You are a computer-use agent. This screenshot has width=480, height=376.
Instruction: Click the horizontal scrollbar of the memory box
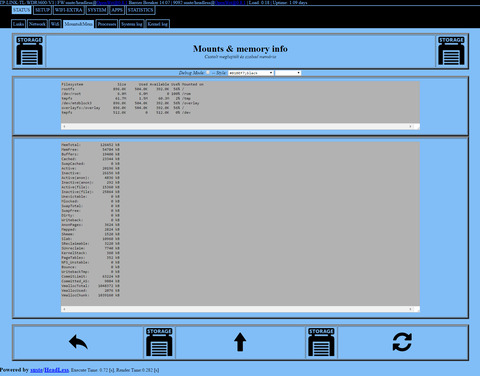(237, 309)
